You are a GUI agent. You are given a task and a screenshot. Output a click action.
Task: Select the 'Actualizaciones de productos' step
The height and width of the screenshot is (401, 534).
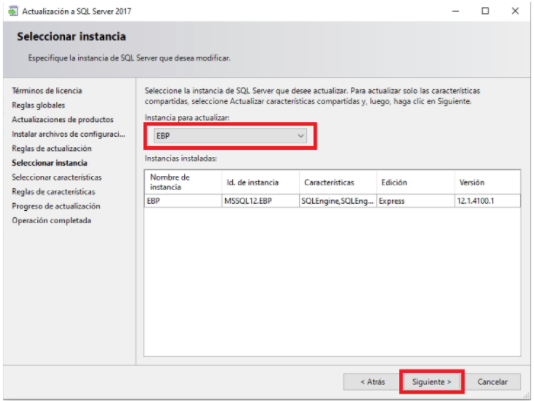click(x=63, y=120)
